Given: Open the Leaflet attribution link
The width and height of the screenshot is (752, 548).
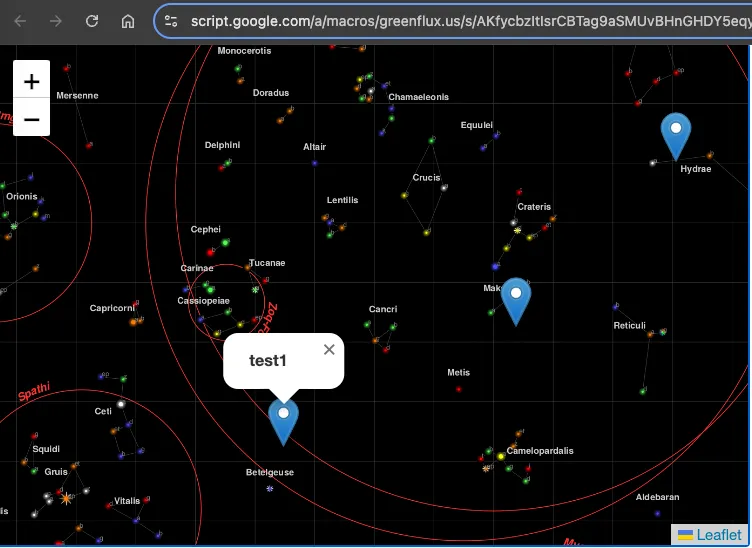Looking at the screenshot, I should tap(718, 535).
